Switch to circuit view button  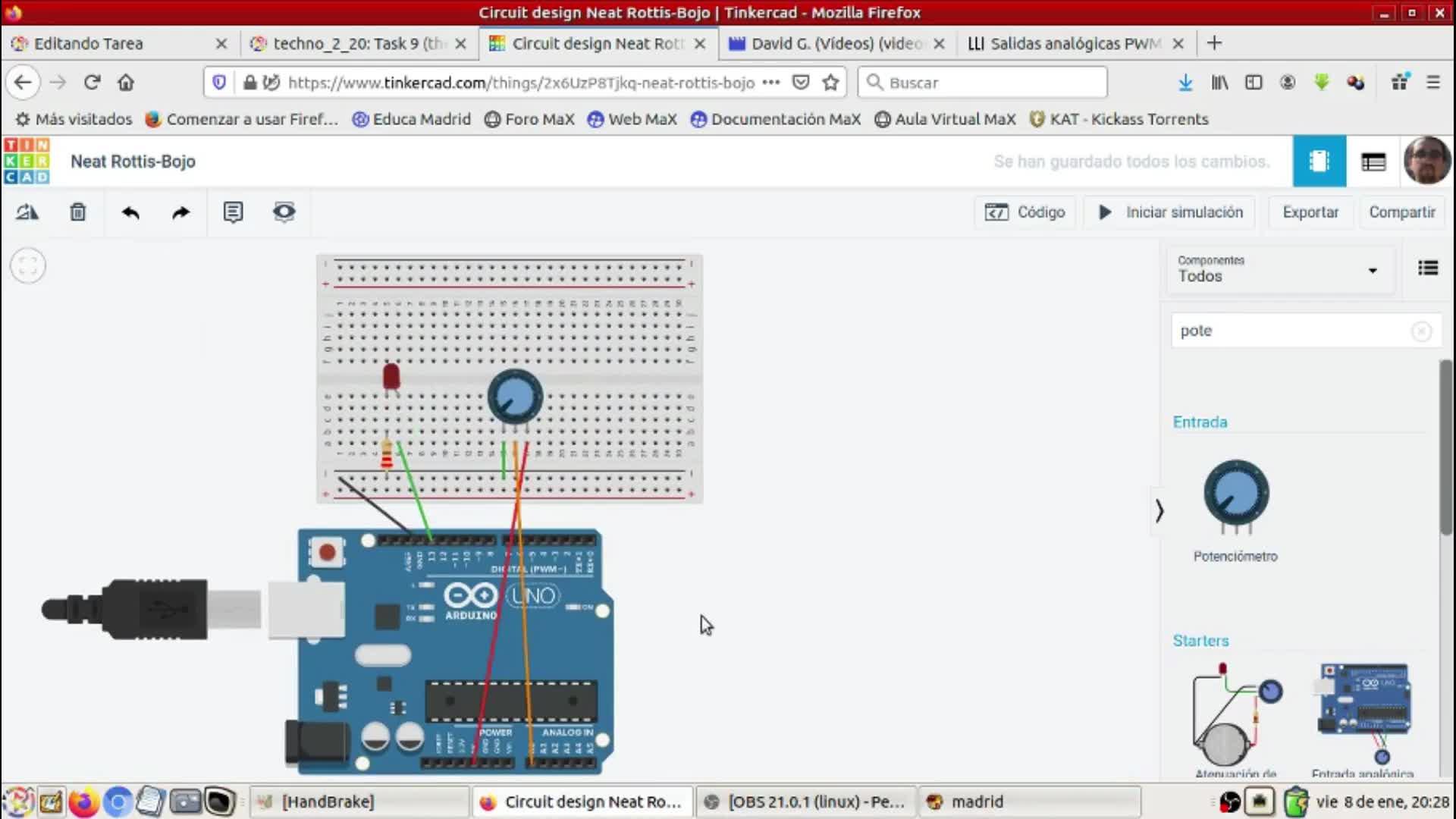pos(1319,162)
